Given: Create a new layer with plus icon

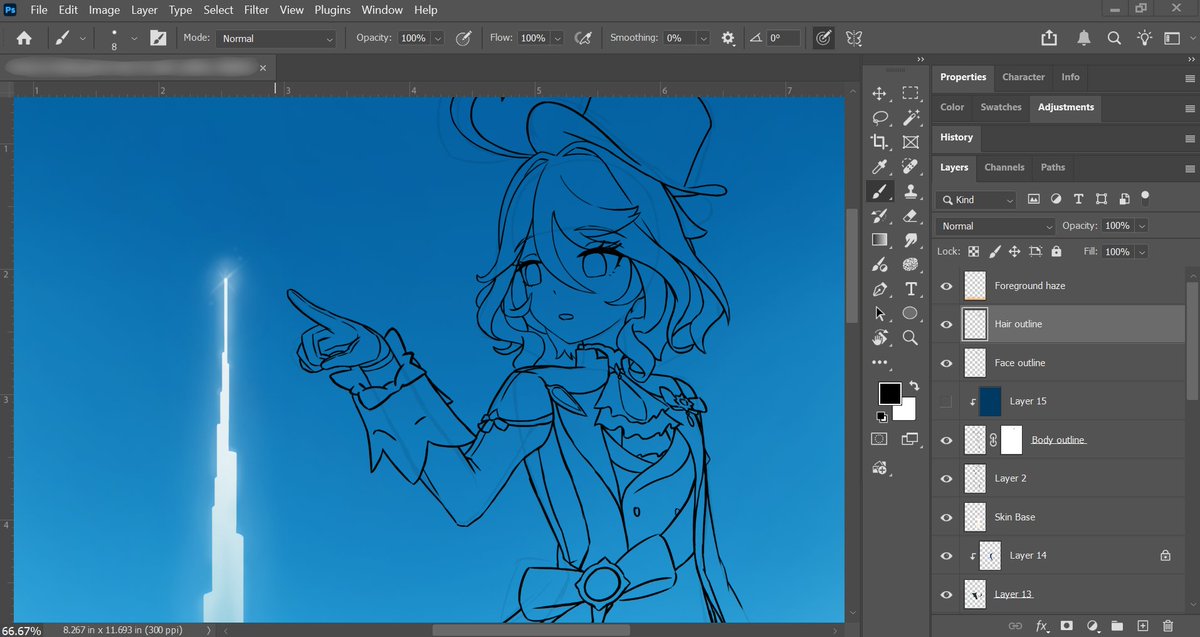Looking at the screenshot, I should (1142, 626).
